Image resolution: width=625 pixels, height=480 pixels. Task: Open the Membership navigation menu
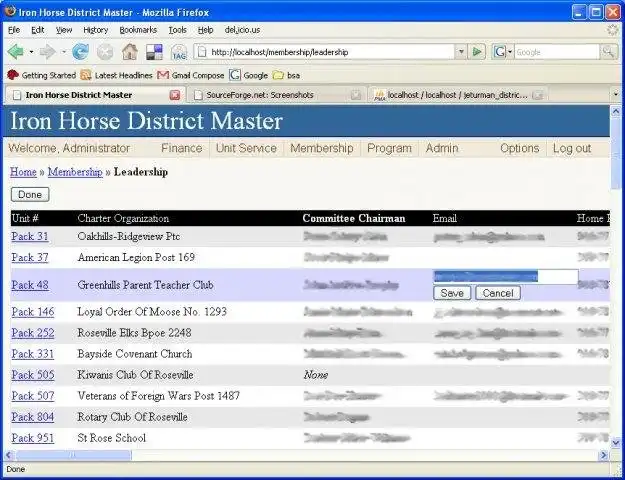(x=322, y=148)
